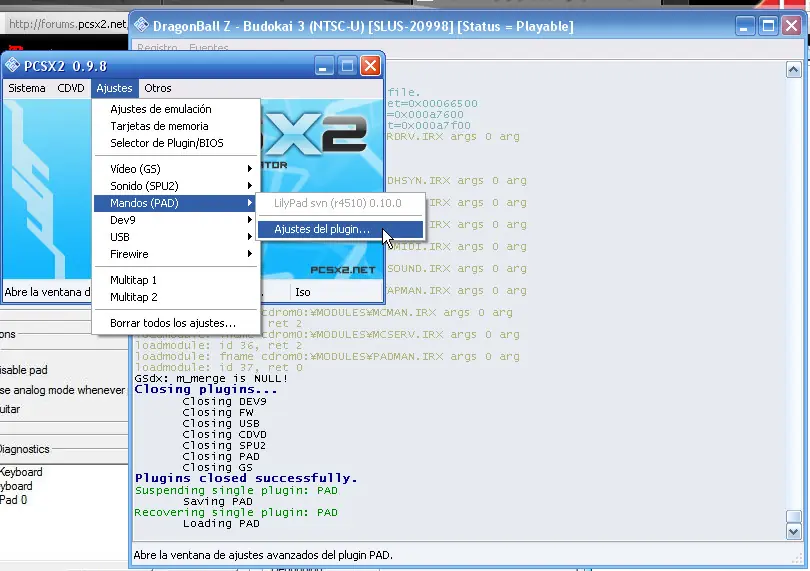Minimize the PCSX2 0.9.8 window
Screen dimensions: 810x571
(x=323, y=66)
